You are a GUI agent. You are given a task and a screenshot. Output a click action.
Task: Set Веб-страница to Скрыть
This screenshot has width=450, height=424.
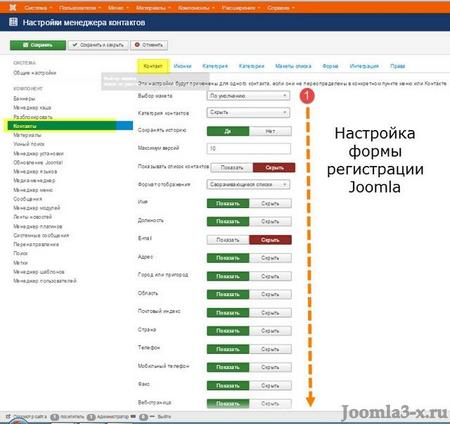click(x=270, y=404)
